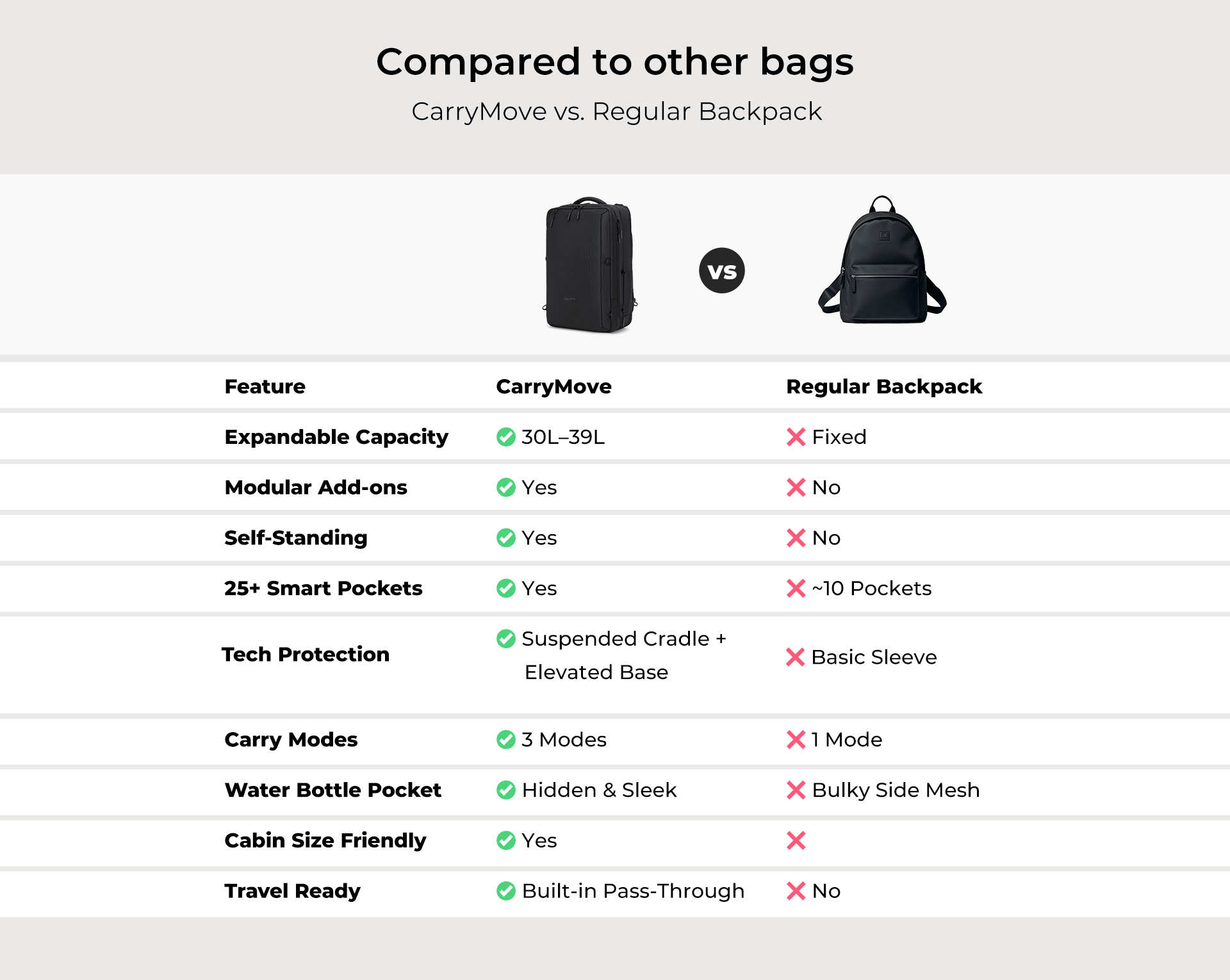Select the regular backpack product image
The width and height of the screenshot is (1230, 980).
click(882, 261)
